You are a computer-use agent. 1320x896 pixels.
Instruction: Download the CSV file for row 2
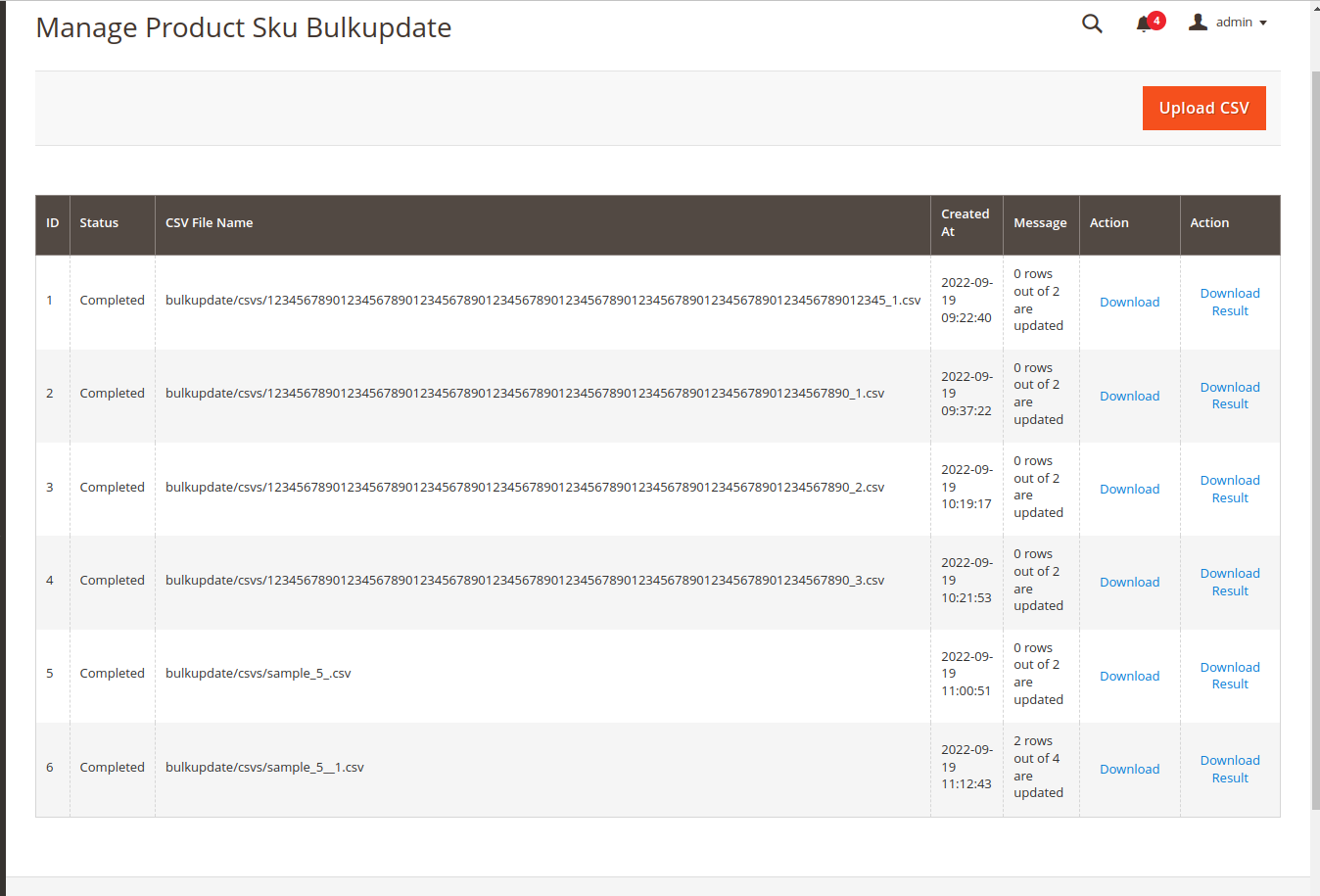point(1129,397)
